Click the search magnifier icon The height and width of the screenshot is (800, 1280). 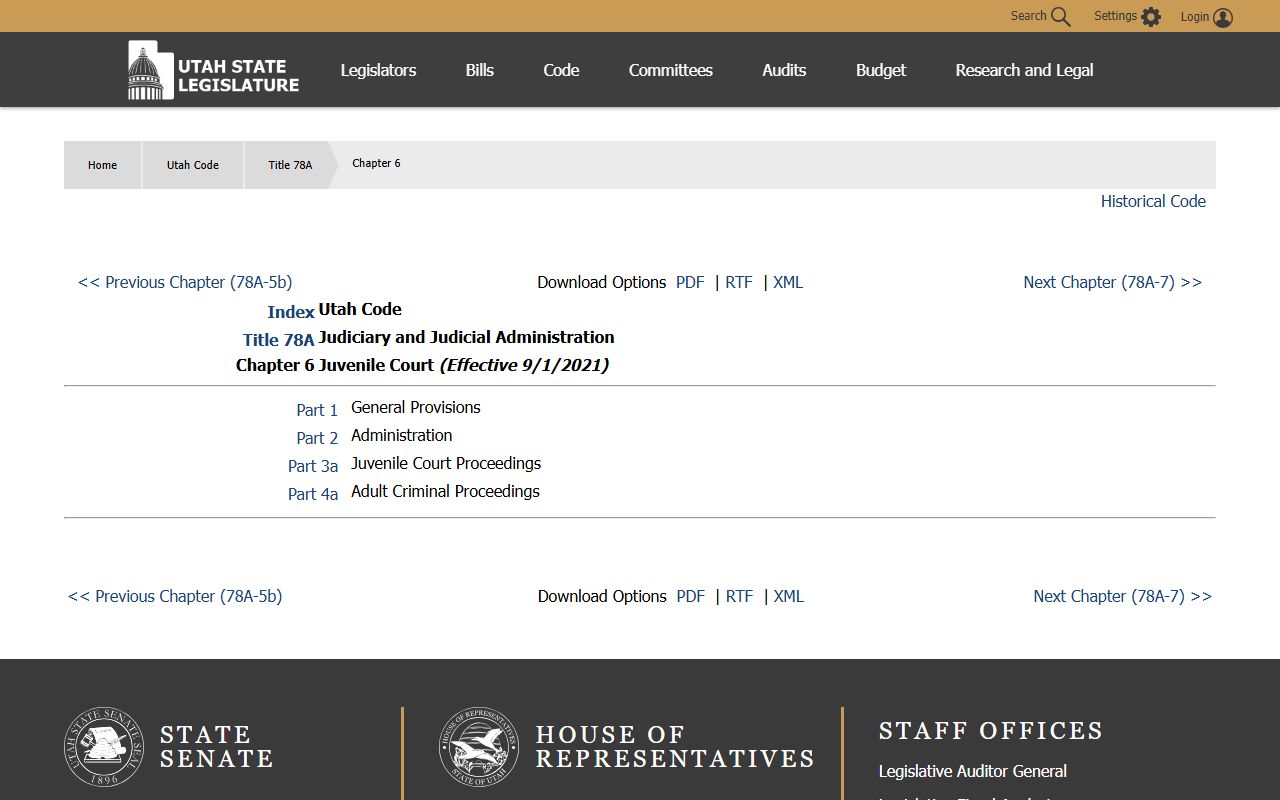(x=1061, y=17)
